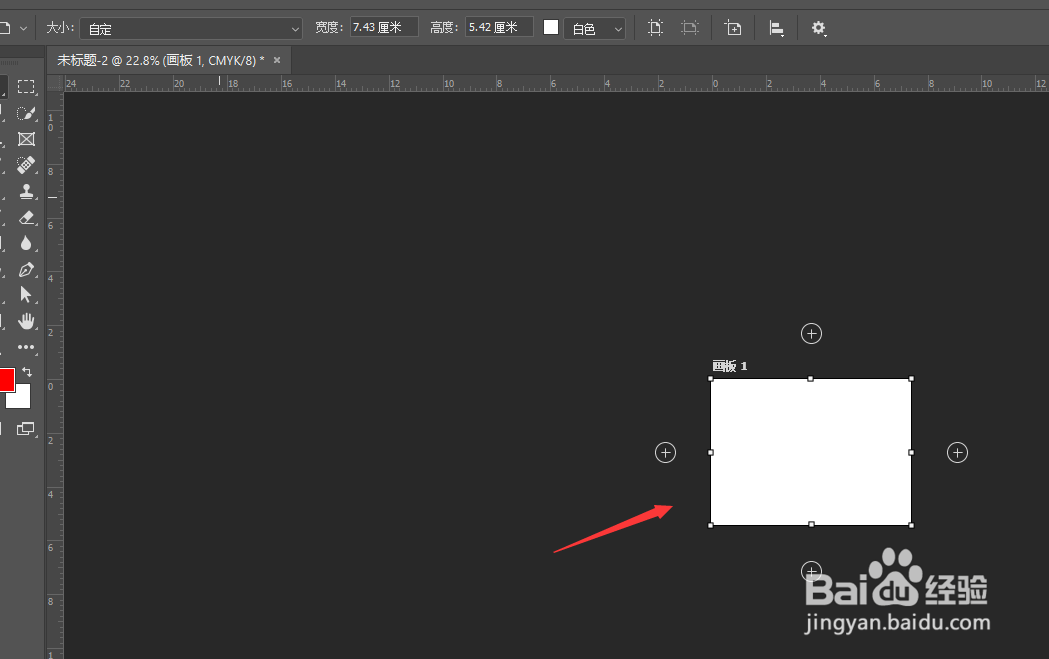1049x659 pixels.
Task: Select the Hand tool
Action: click(x=26, y=321)
